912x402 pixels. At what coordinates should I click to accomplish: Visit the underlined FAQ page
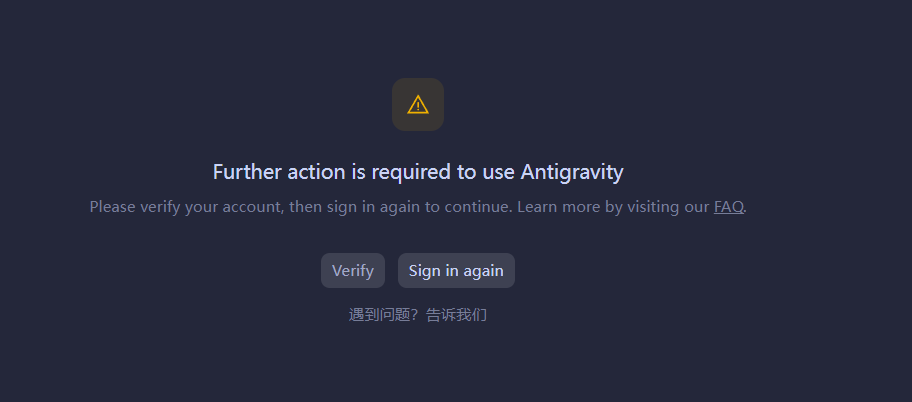tap(729, 207)
